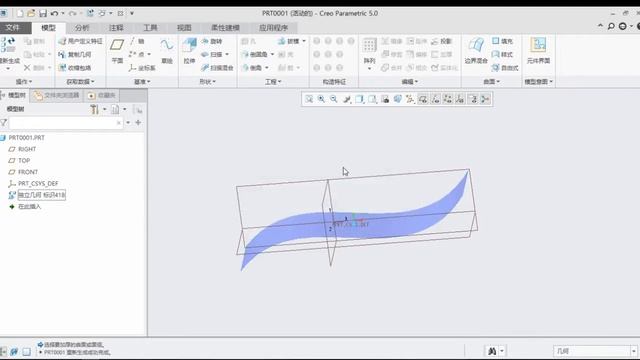Image resolution: width=640 pixels, height=360 pixels.
Task: Toggle the coordinate system display button
Action: pos(460,99)
